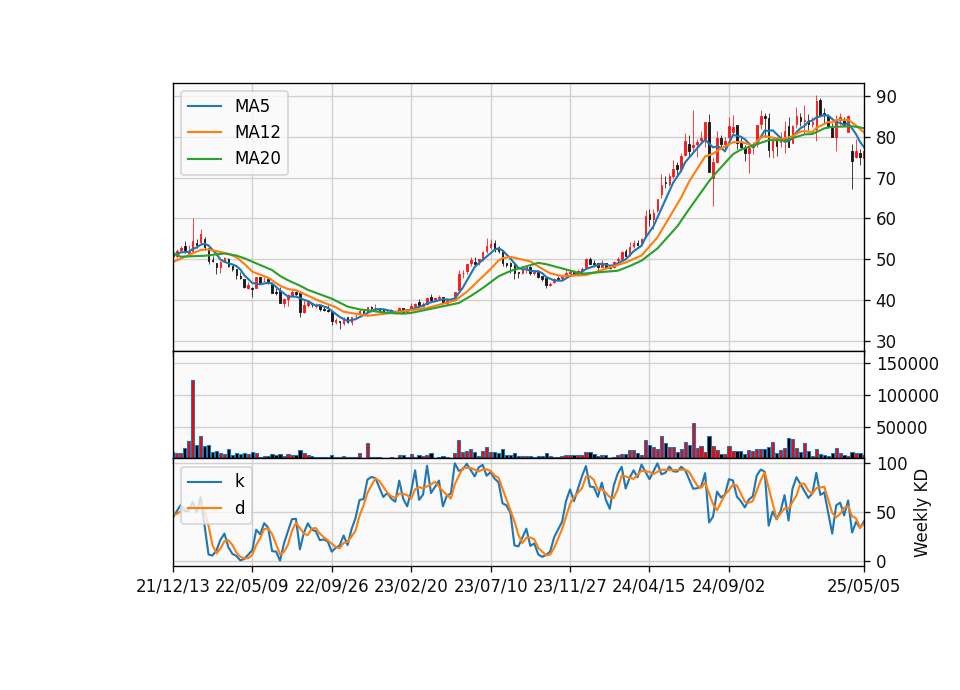Click the 22/05/09 date tick label

[x=252, y=586]
